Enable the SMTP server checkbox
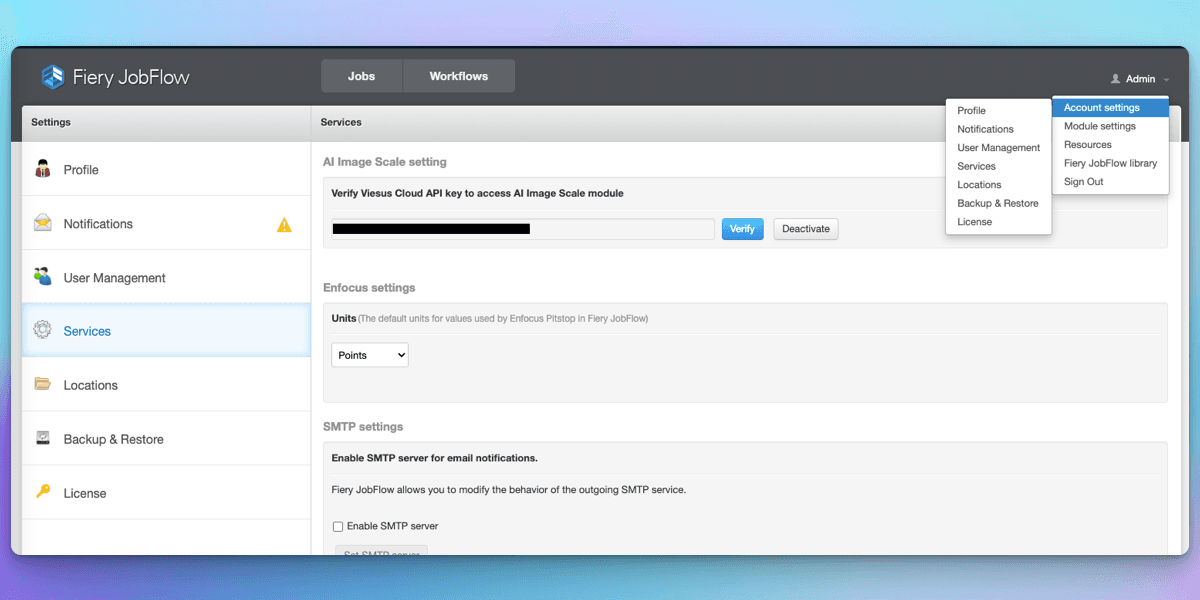The width and height of the screenshot is (1200, 600). (x=338, y=526)
